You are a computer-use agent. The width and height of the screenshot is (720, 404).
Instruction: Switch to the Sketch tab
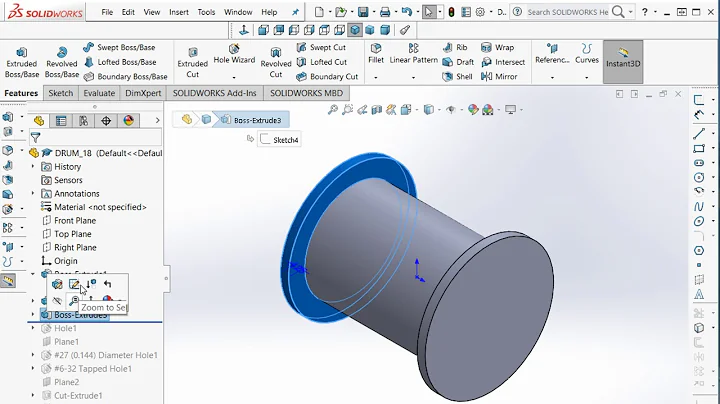pos(61,93)
